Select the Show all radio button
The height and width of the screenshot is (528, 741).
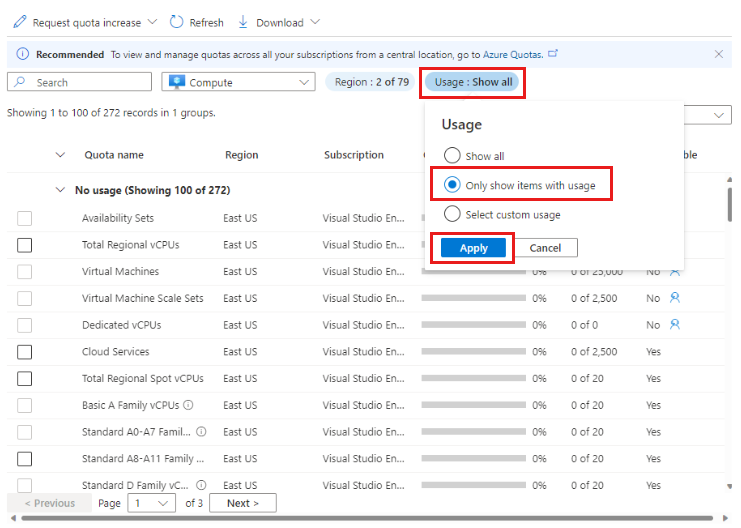(x=452, y=156)
